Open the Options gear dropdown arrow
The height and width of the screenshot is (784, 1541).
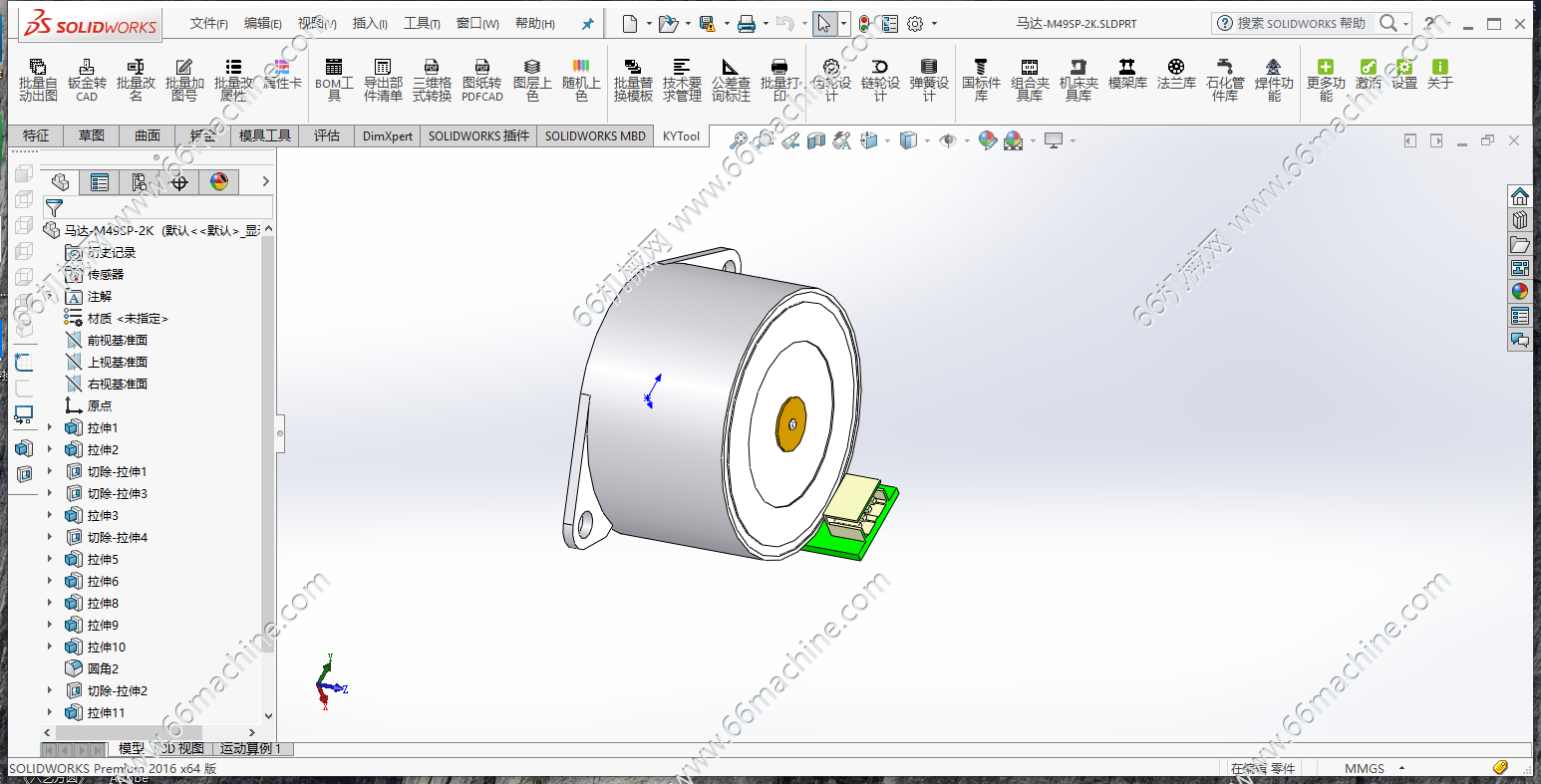(x=935, y=24)
